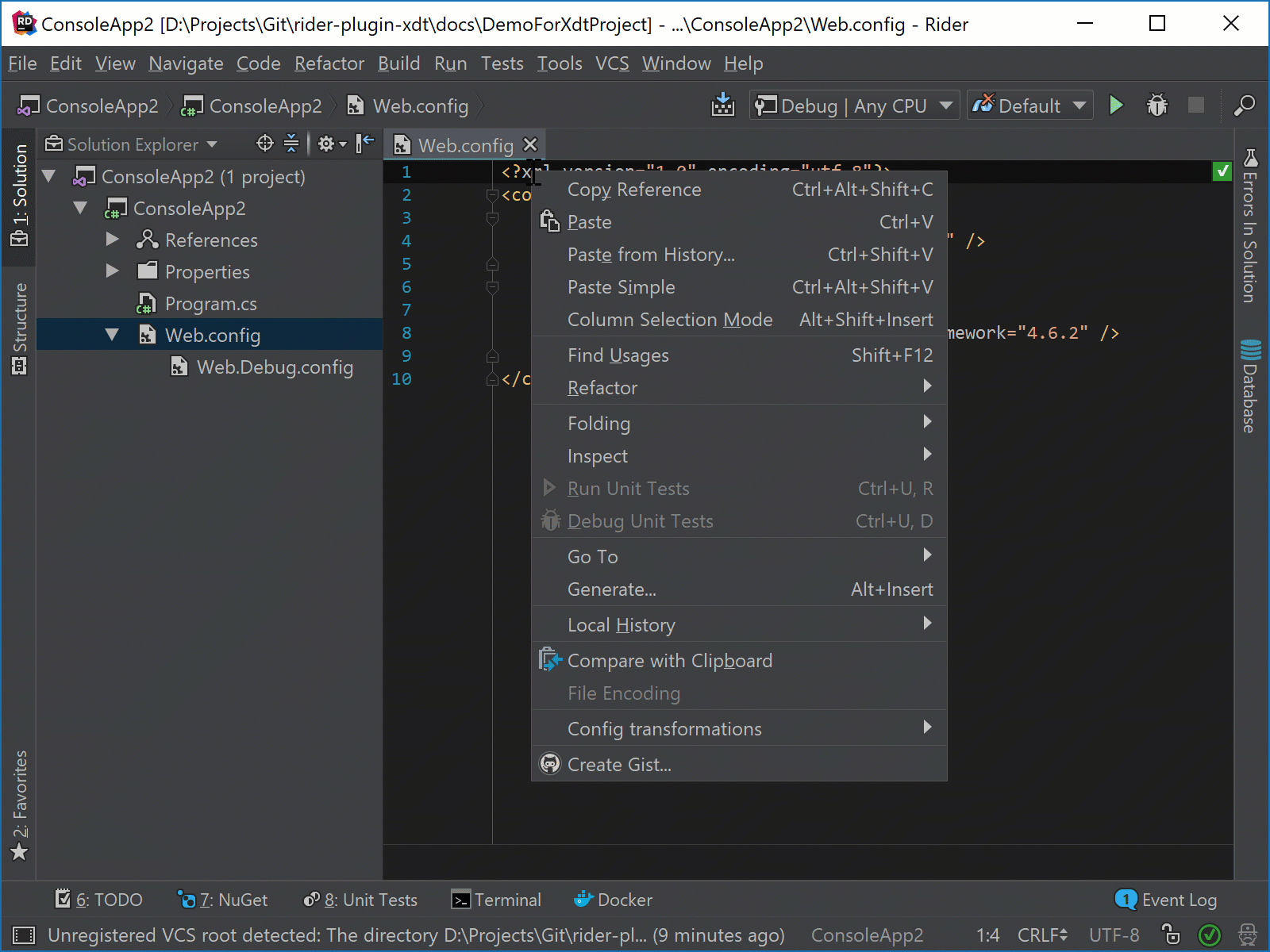Toggle line lock icon in status bar

point(1172,935)
